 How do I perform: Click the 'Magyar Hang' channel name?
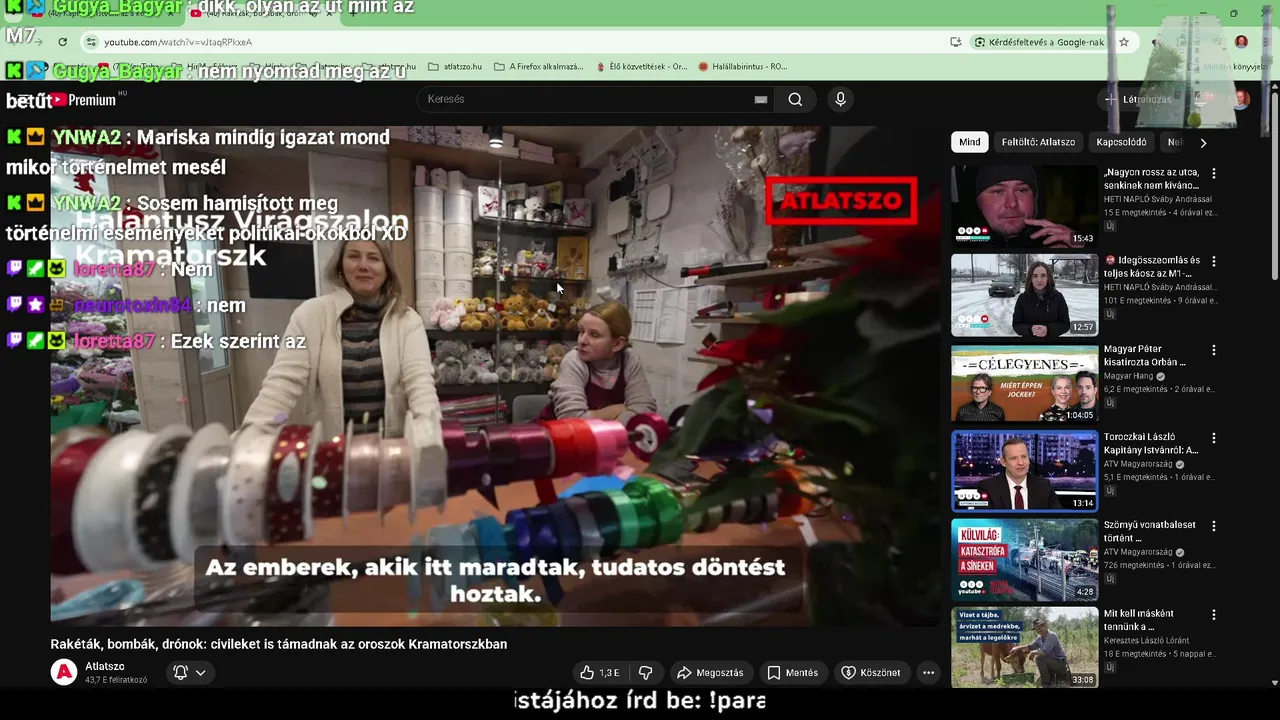[x=1129, y=376]
